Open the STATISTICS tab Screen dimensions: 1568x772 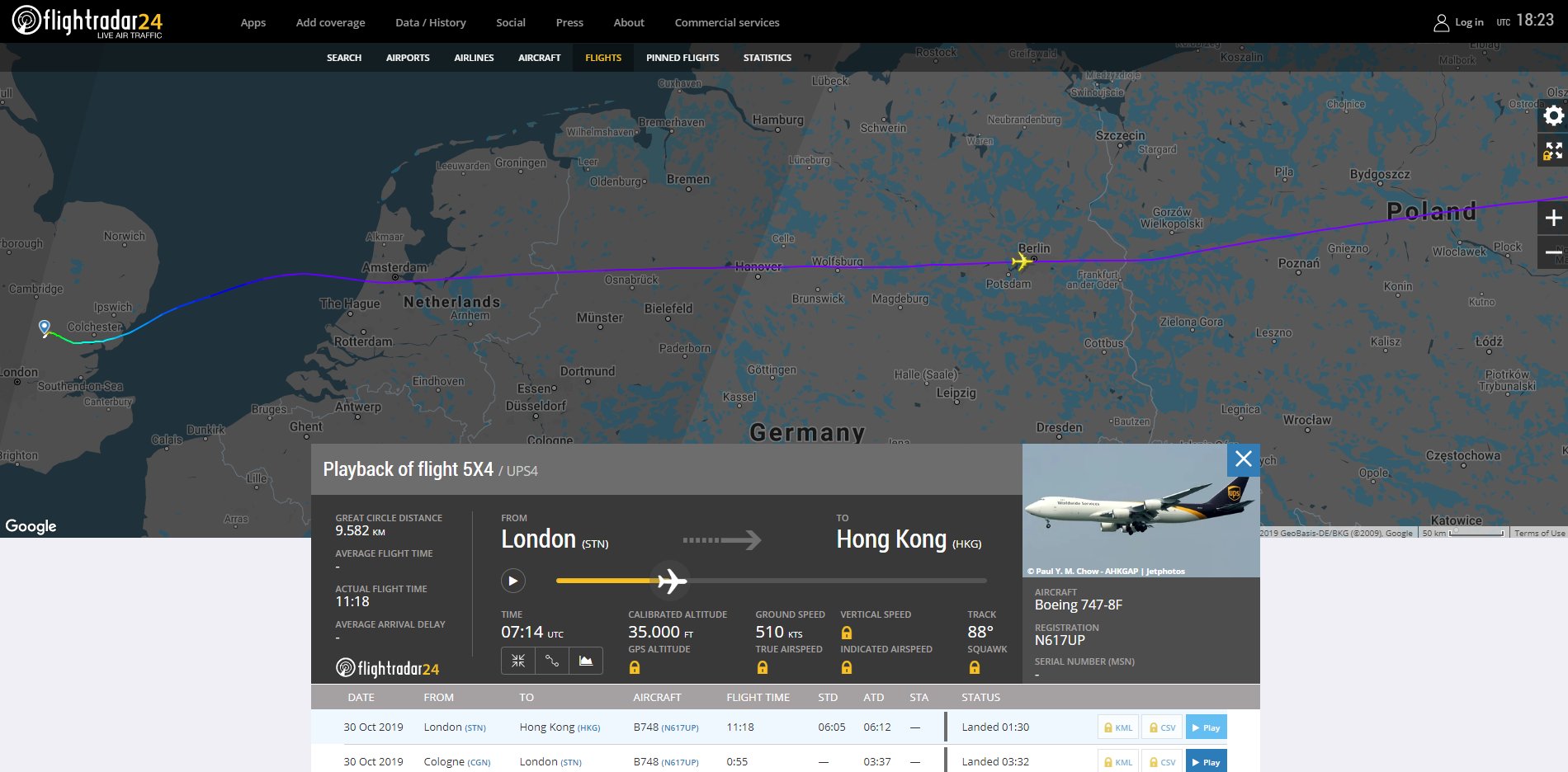(x=767, y=58)
